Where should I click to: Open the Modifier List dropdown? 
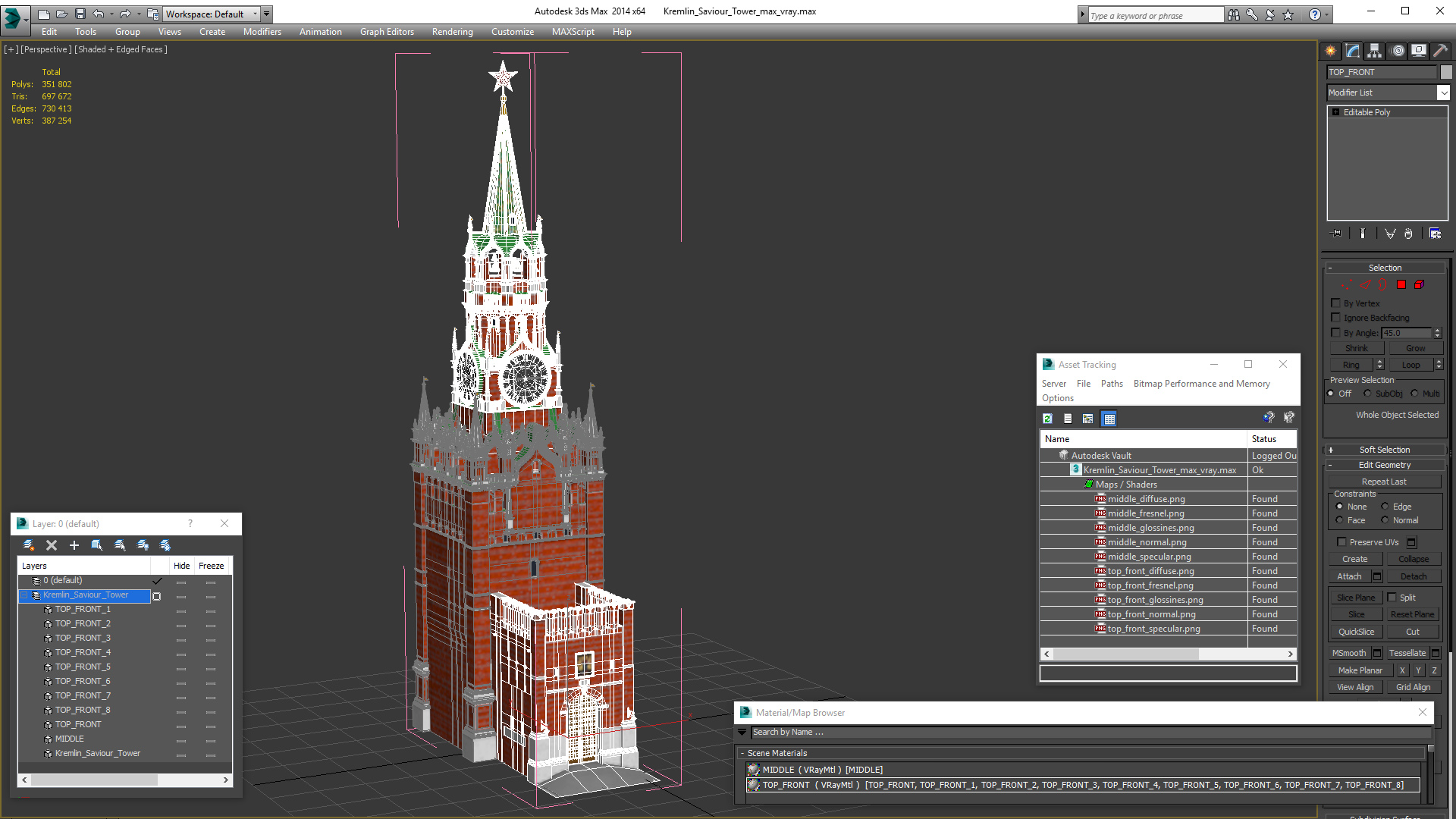(1443, 93)
